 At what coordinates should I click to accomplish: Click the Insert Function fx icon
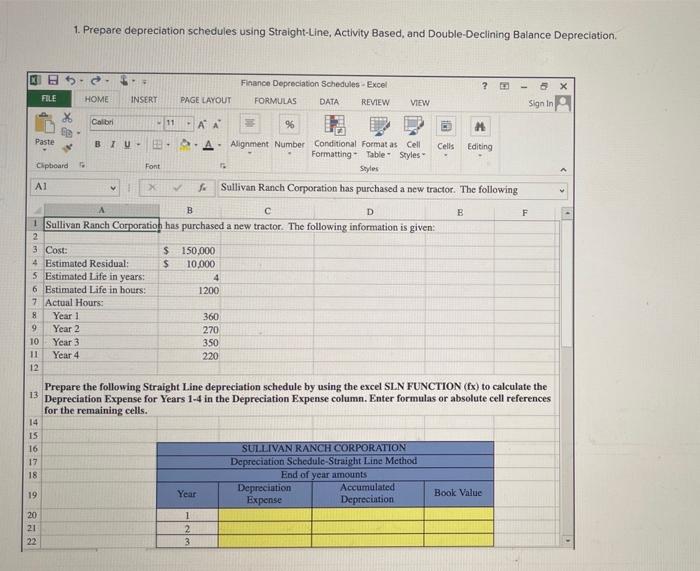pyautogui.click(x=202, y=188)
